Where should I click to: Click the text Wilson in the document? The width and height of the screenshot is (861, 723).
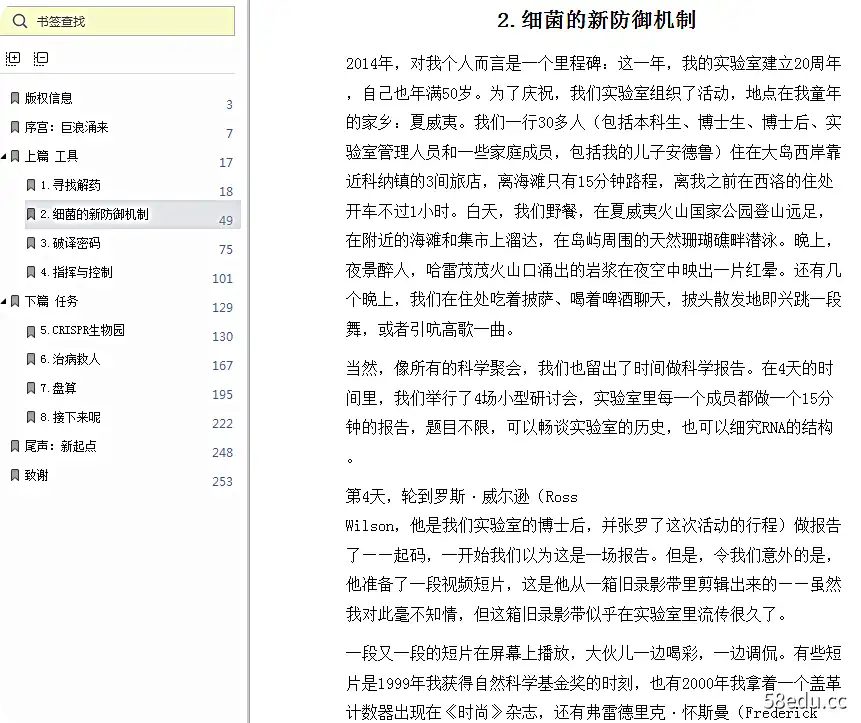(x=370, y=526)
